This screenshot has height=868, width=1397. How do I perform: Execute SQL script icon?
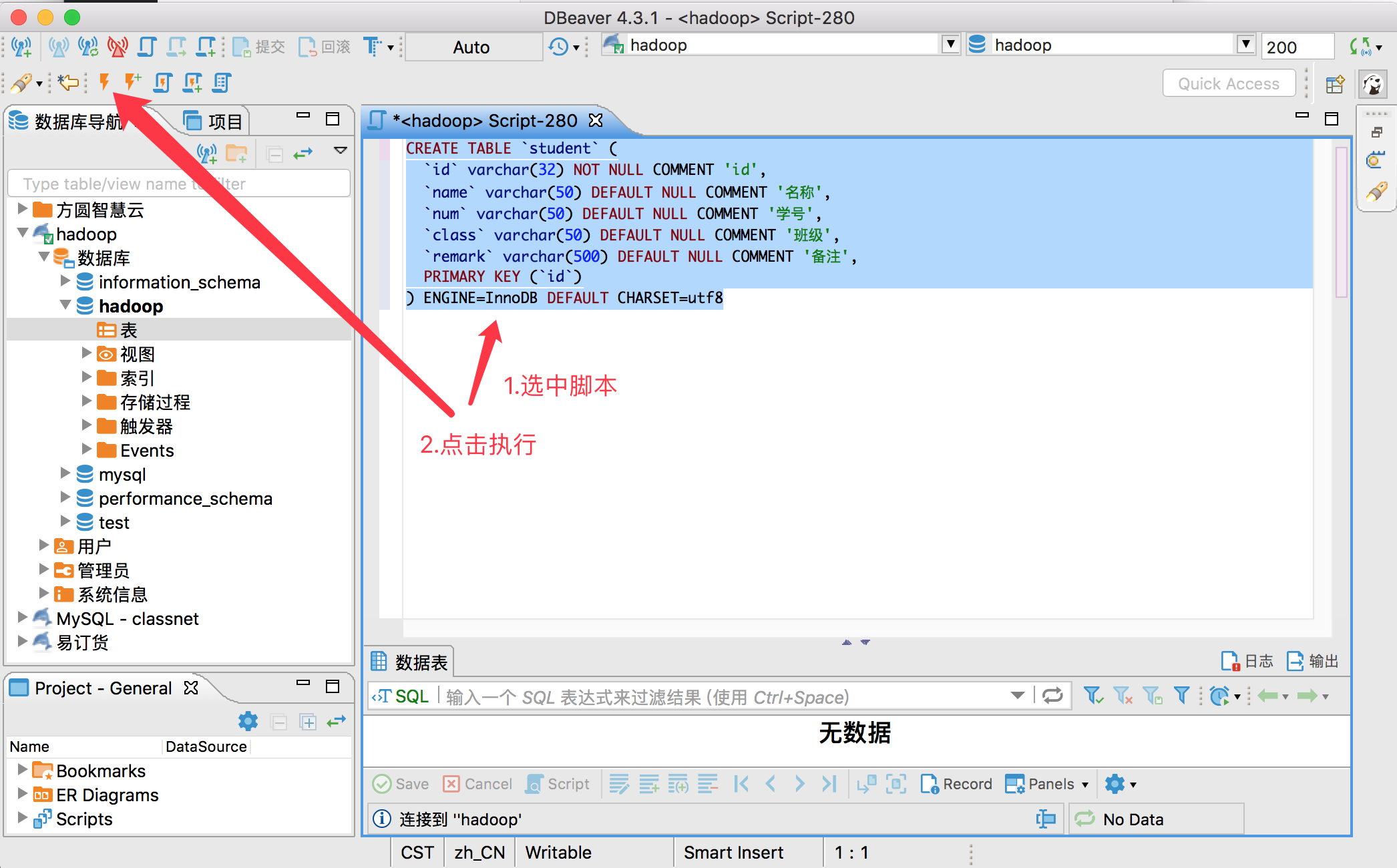(162, 82)
